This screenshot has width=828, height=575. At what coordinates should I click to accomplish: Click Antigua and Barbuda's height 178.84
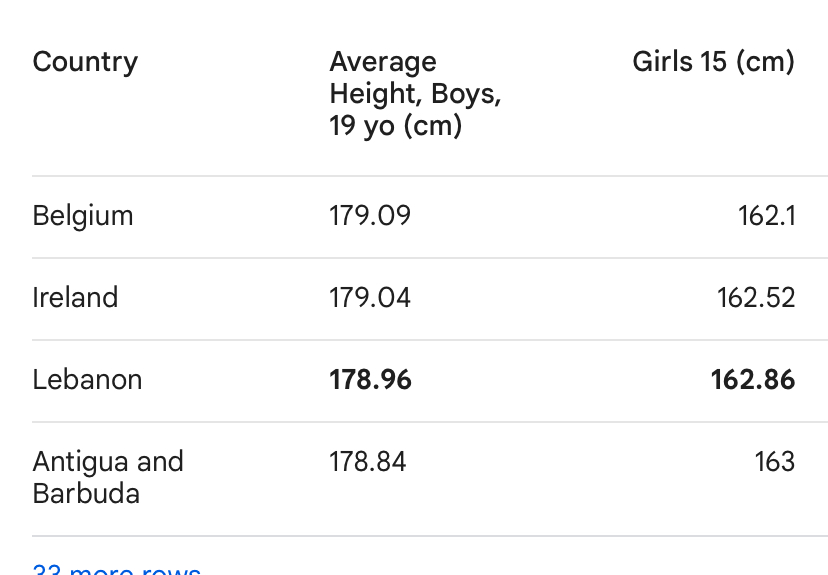(368, 461)
